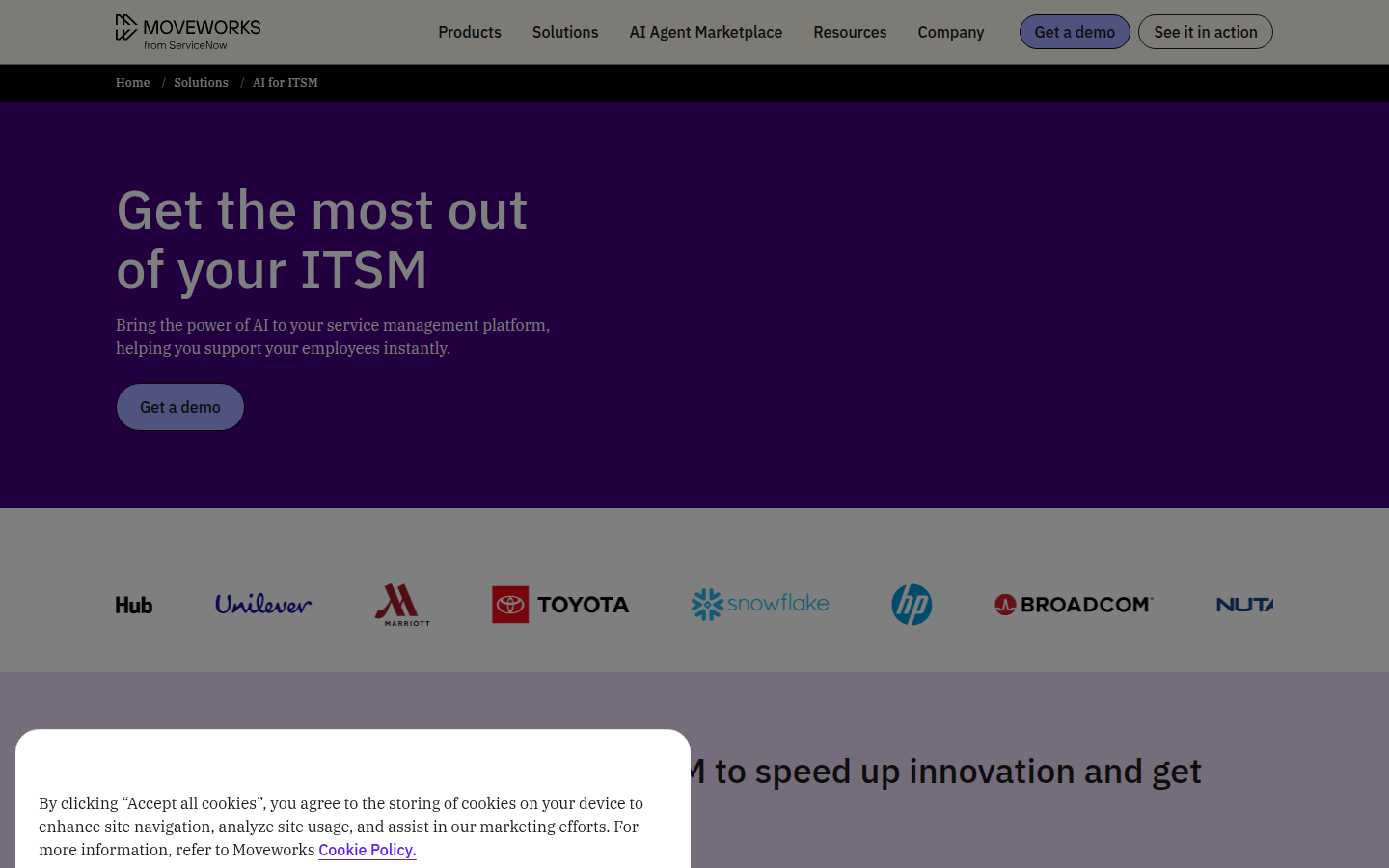Expand the Solutions navigation menu
Screen dimensions: 1389x868
[x=565, y=32]
